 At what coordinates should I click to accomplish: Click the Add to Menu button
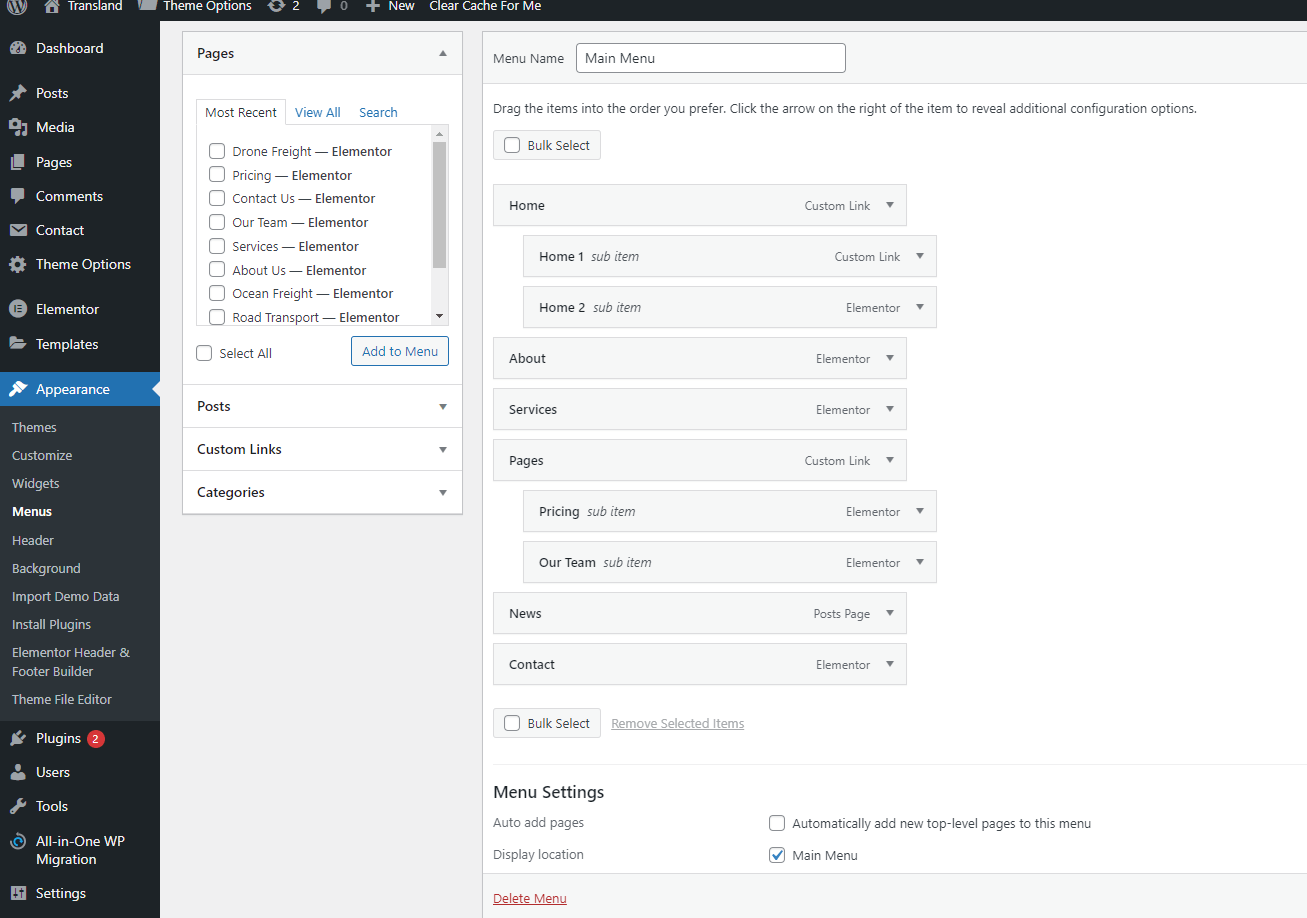tap(400, 351)
